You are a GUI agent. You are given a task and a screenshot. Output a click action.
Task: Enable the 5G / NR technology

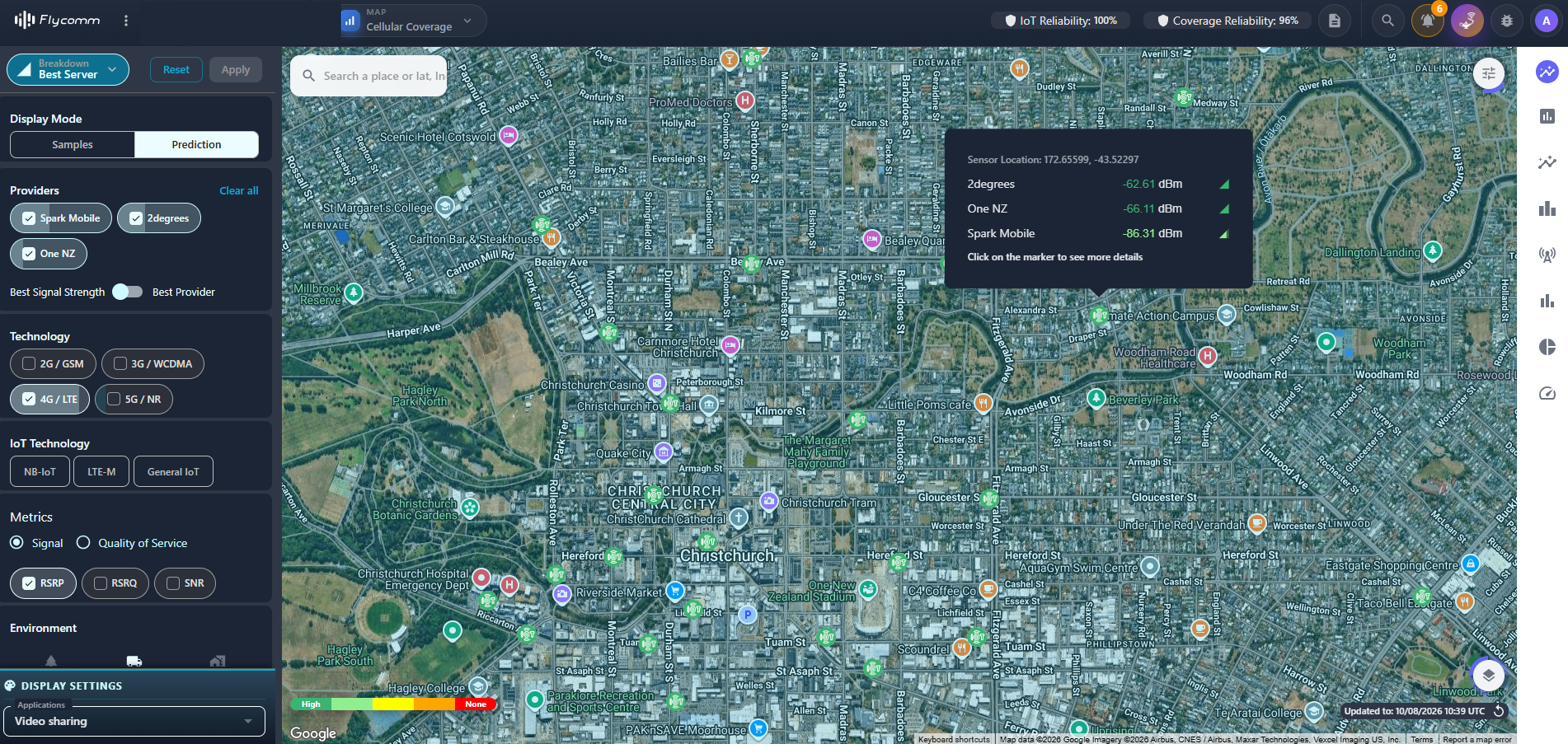134,399
